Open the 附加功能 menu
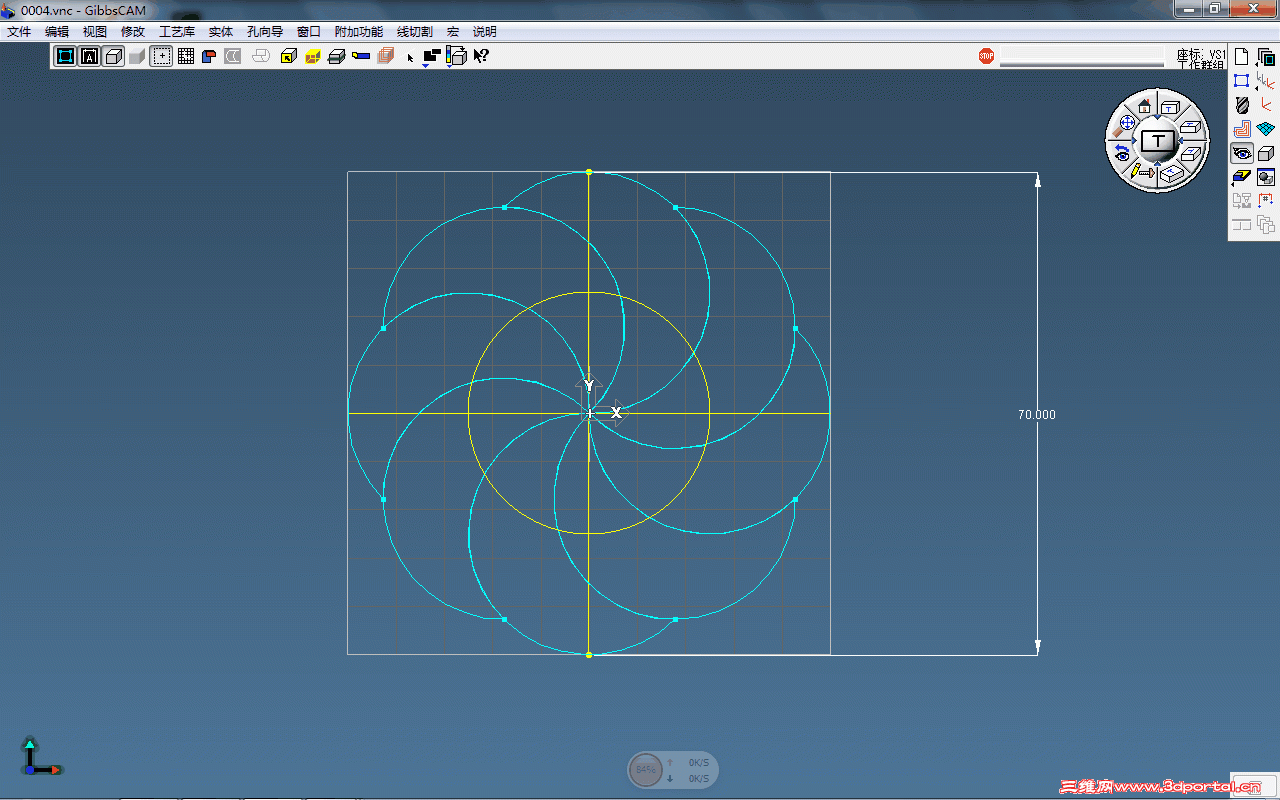This screenshot has height=800, width=1280. (x=359, y=32)
